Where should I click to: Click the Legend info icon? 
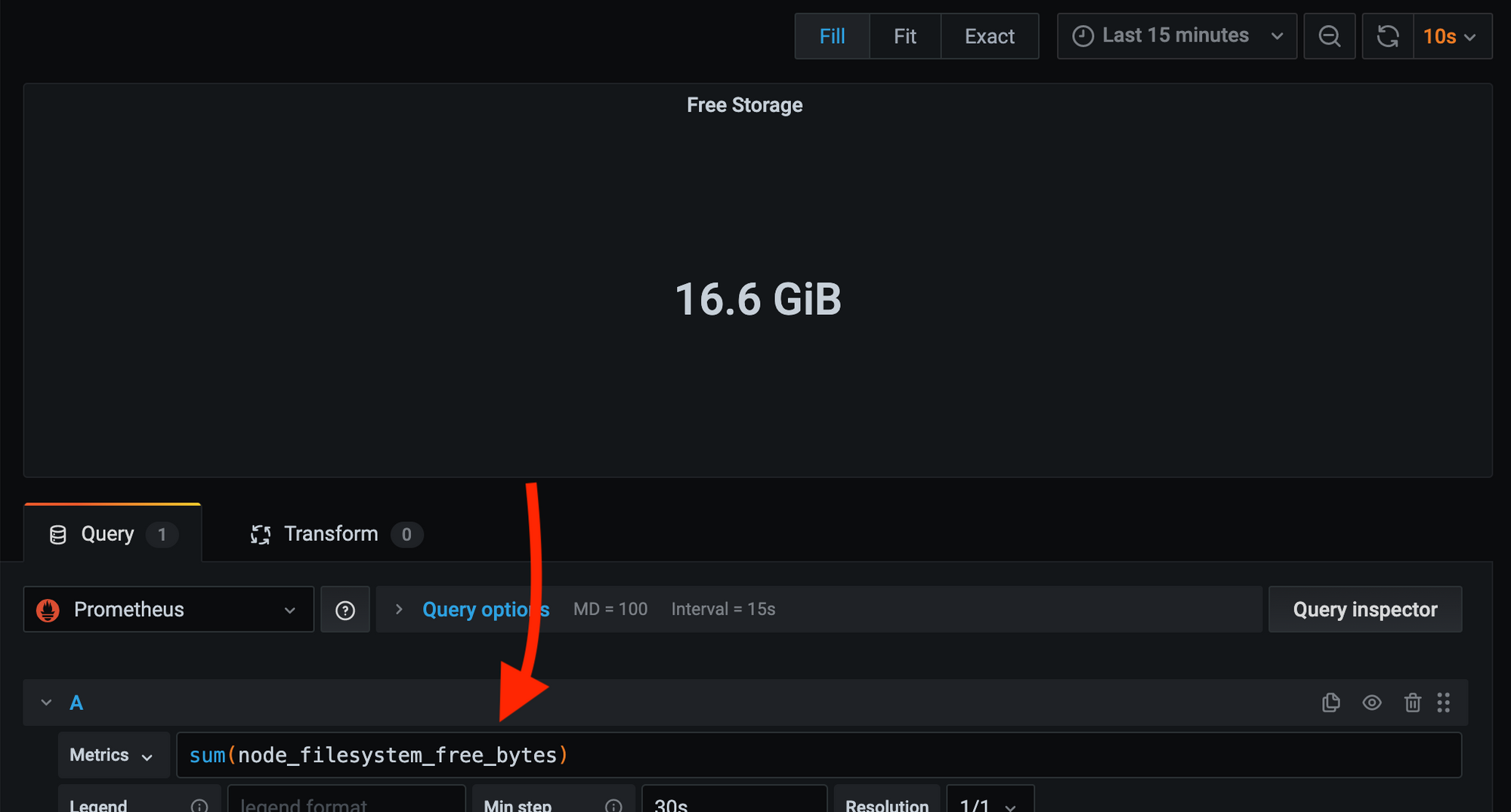click(199, 805)
